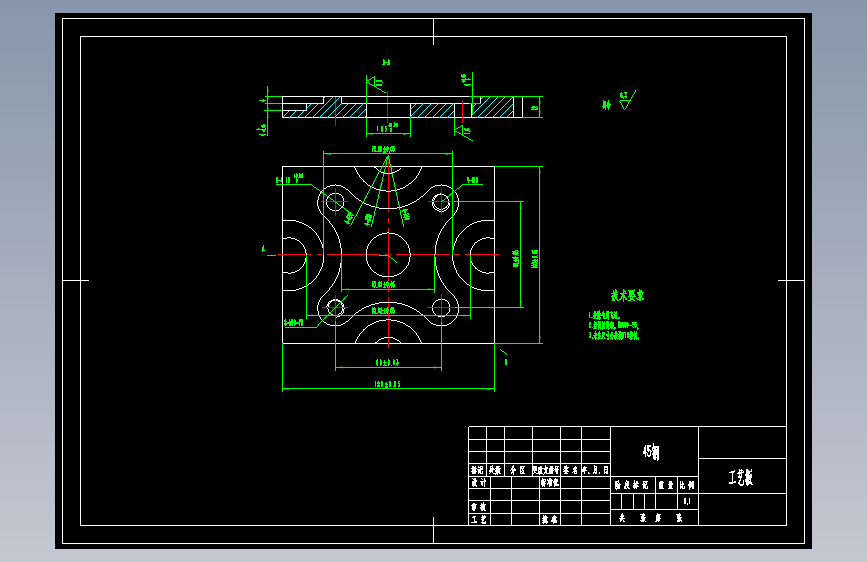Click the 60±0.03 hole spacing dimension
This screenshot has width=867, height=562.
pyautogui.click(x=388, y=363)
